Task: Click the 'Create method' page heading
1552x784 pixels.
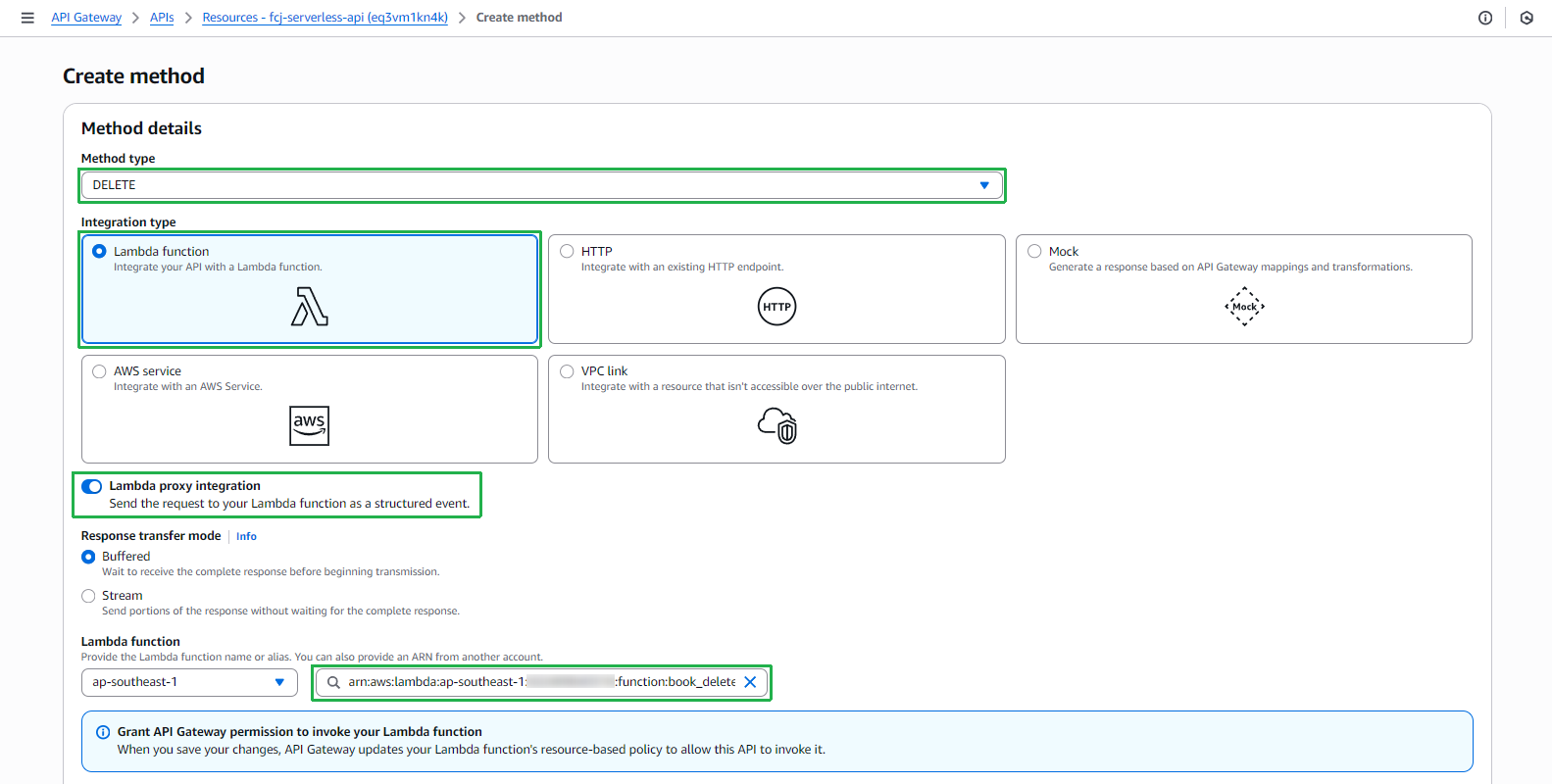Action: 133,76
